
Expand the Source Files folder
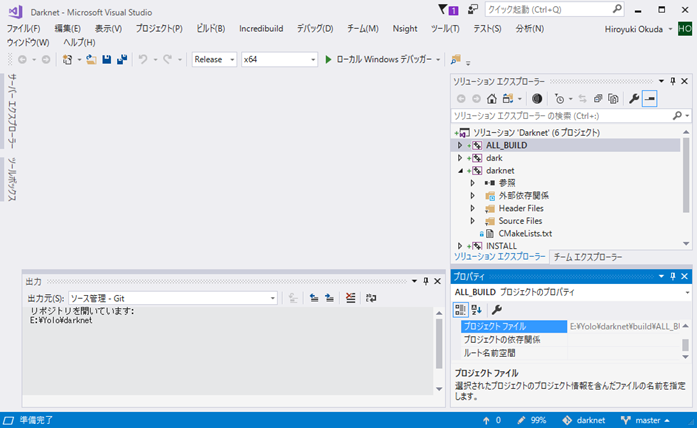click(x=473, y=221)
